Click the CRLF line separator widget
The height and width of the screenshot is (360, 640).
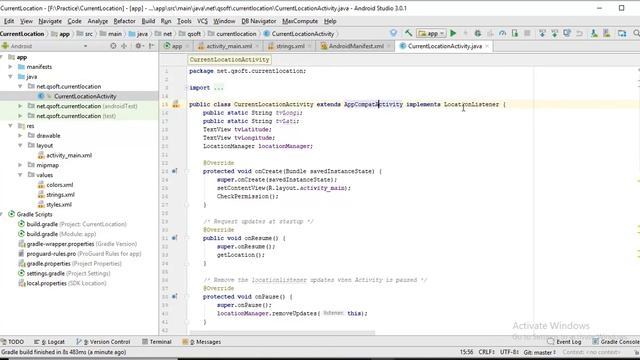(487, 352)
